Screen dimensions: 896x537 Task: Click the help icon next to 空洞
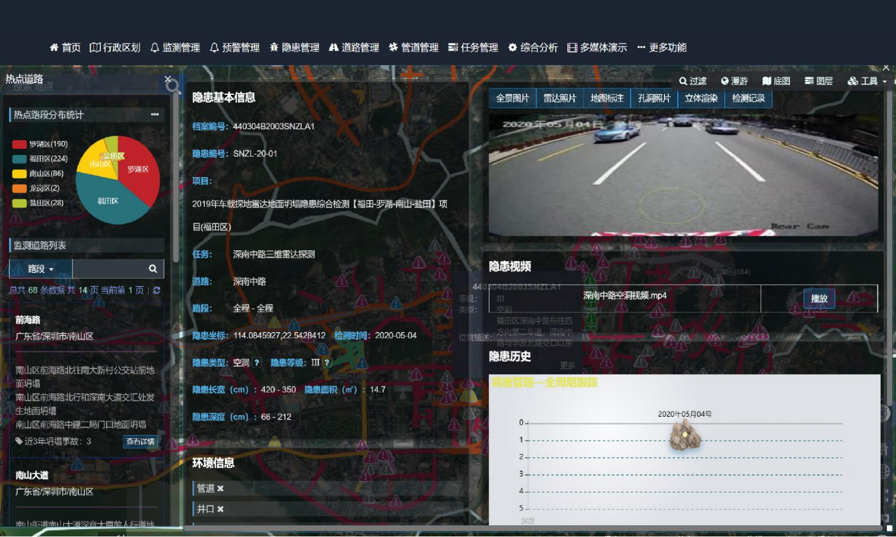(x=257, y=363)
